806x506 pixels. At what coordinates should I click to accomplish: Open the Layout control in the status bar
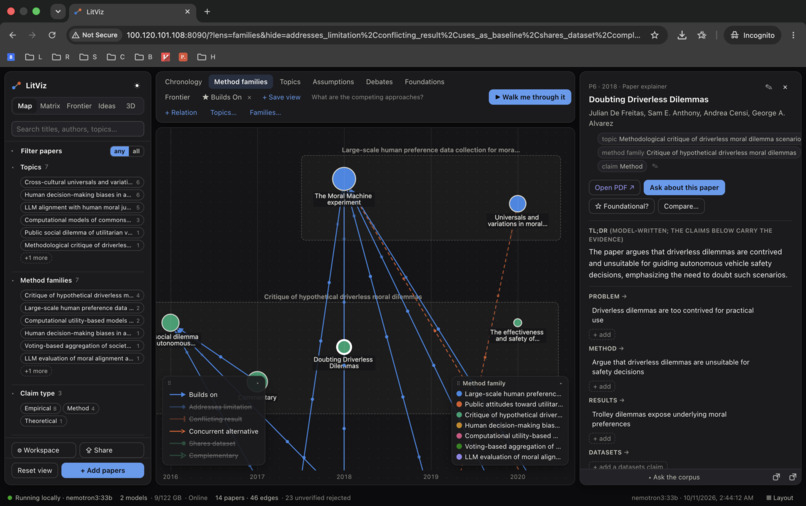tap(780, 498)
